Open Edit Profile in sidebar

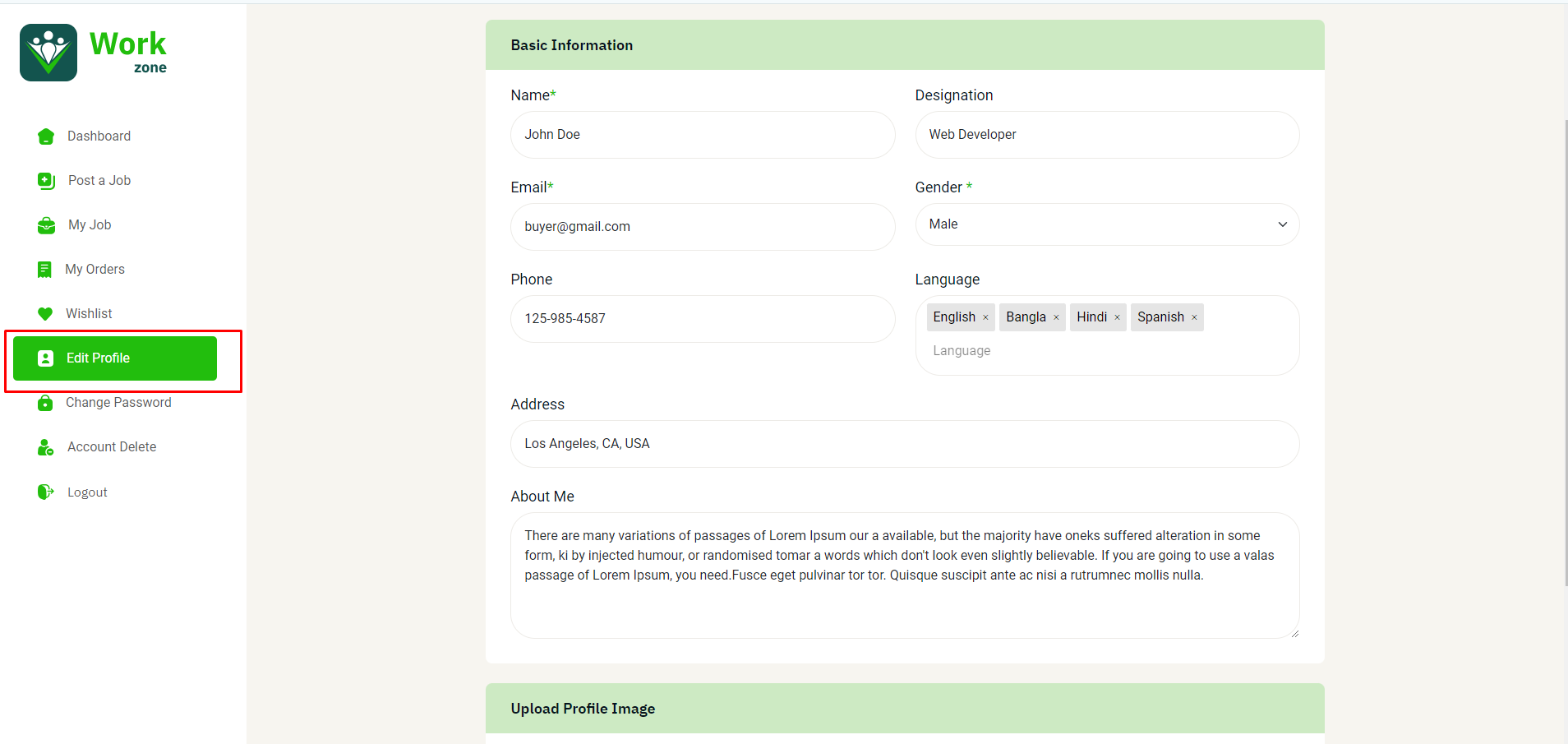tap(115, 358)
